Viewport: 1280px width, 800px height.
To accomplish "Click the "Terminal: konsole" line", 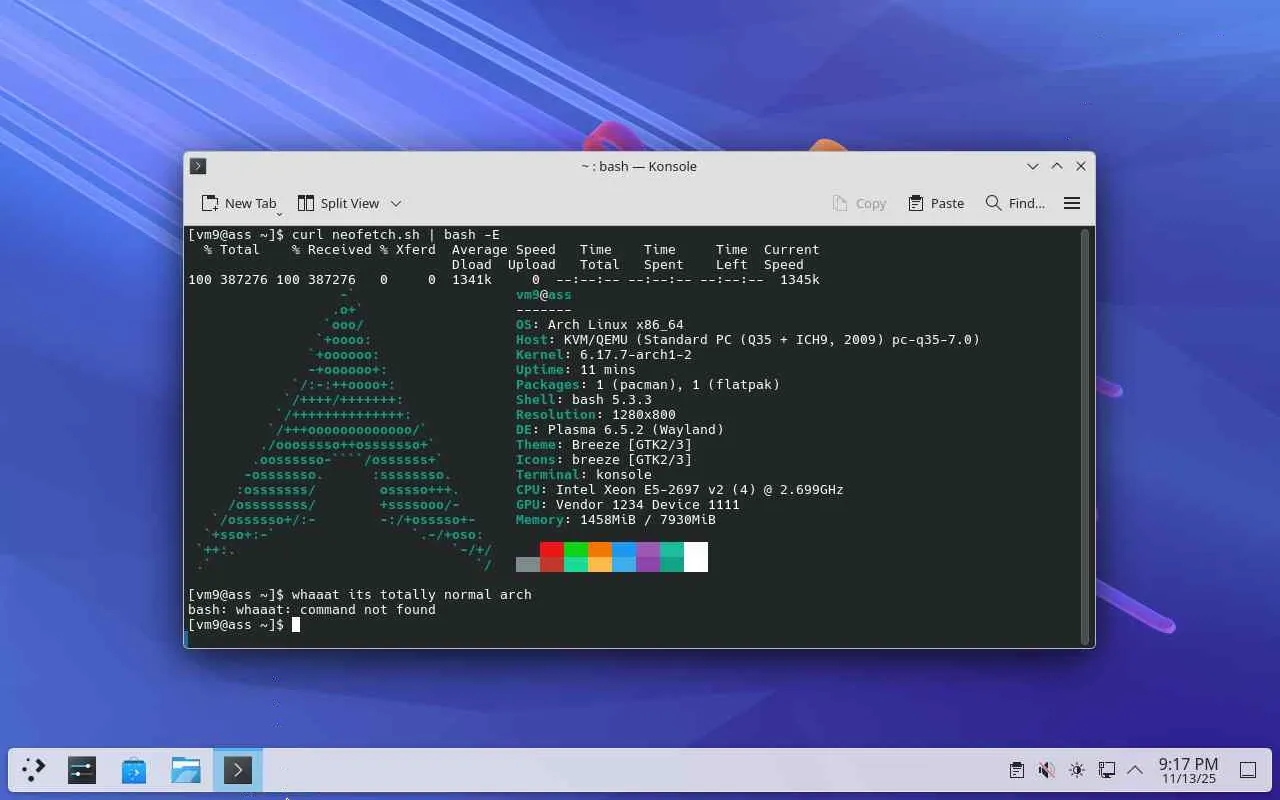I will (584, 475).
